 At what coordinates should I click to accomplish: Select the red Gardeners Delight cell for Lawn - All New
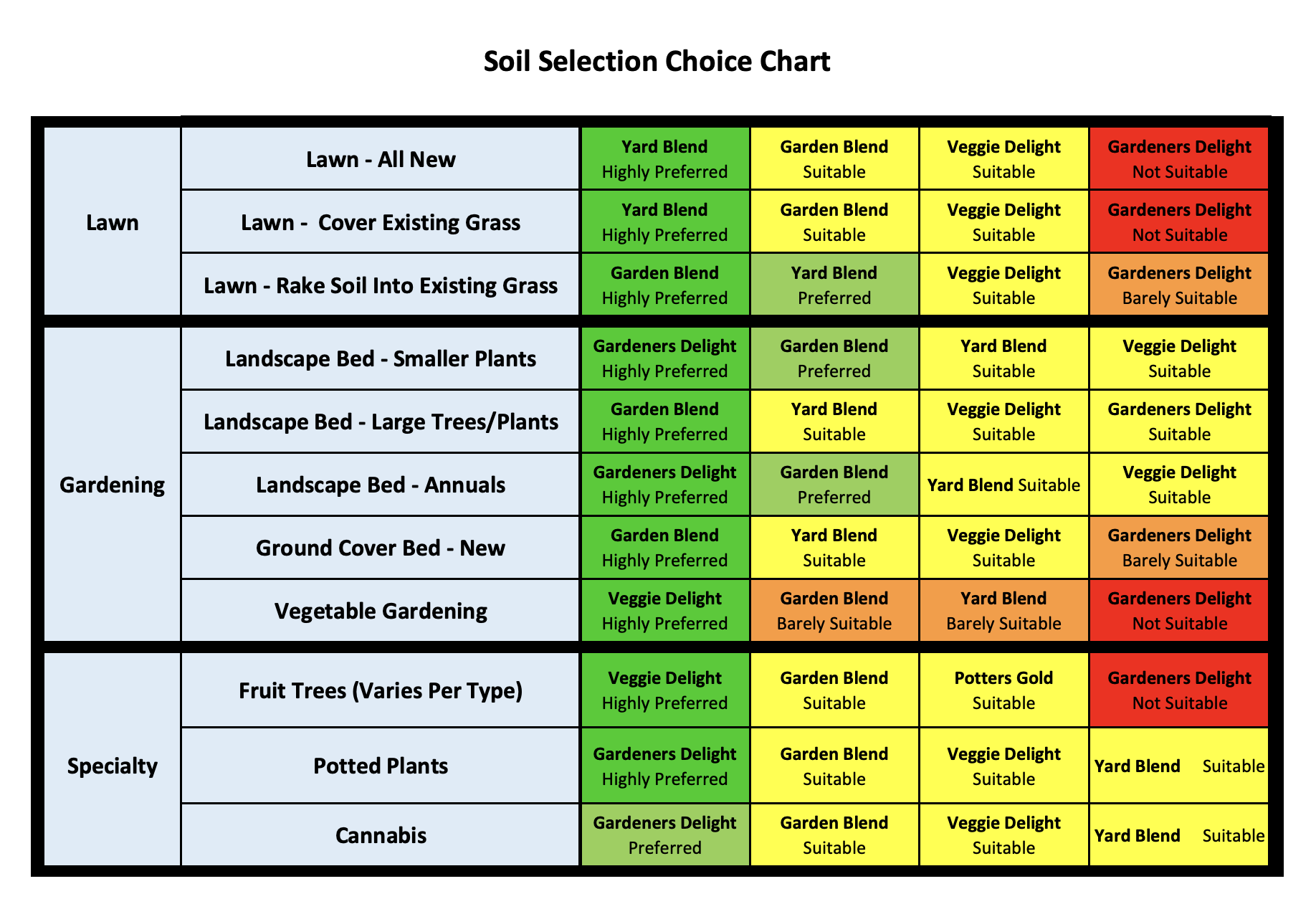click(1179, 158)
